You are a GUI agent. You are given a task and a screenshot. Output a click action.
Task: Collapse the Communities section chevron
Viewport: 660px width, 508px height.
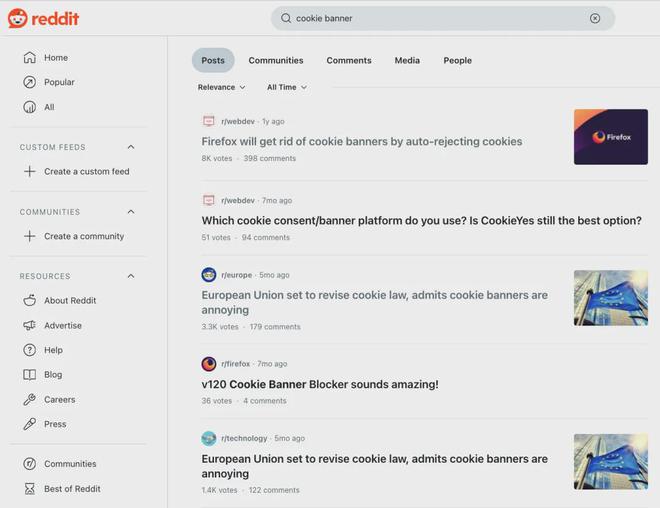coord(131,212)
